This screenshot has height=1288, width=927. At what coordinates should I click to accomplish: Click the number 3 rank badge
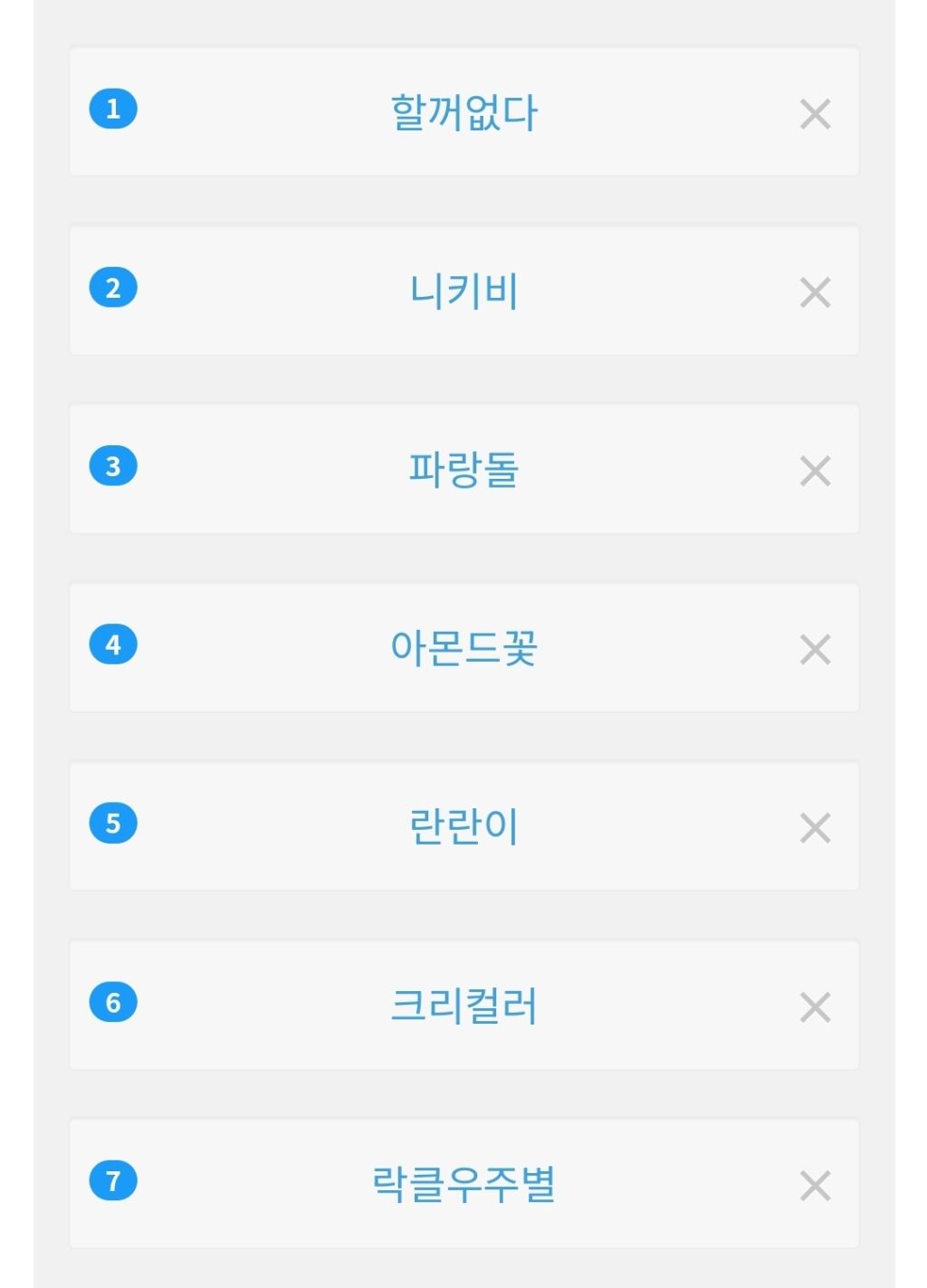pyautogui.click(x=113, y=466)
